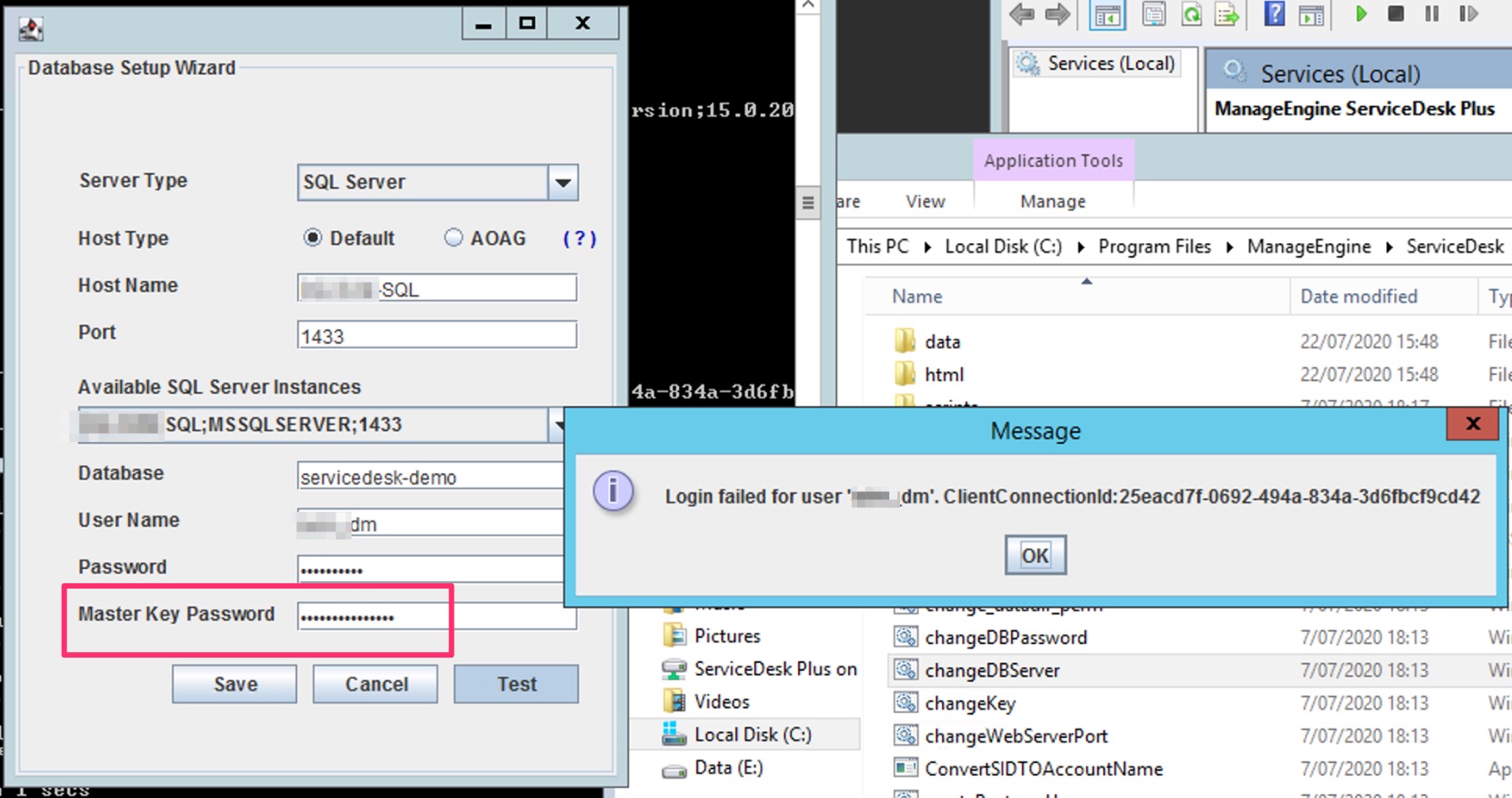Screen dimensions: 1512x798
Task: Select changeKey script file icon
Action: point(905,702)
